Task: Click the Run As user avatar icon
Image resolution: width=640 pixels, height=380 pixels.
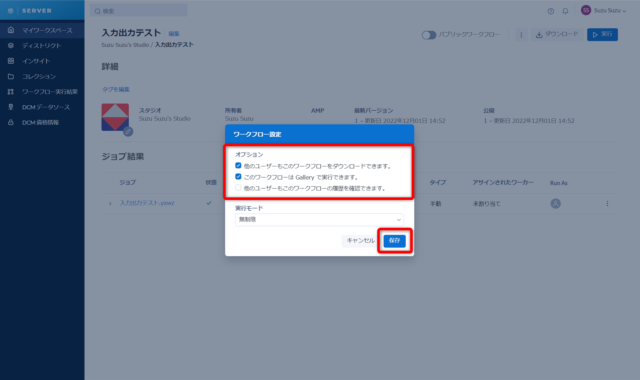Action: pos(556,203)
